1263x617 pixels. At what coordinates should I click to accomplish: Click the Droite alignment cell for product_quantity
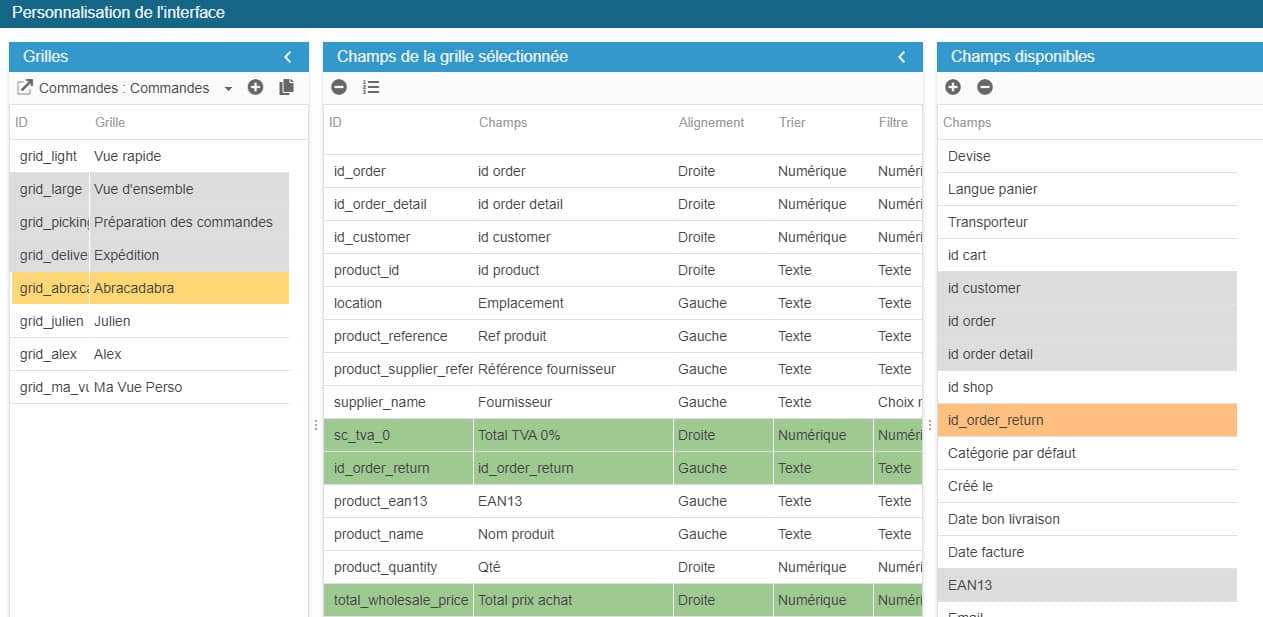pos(696,567)
